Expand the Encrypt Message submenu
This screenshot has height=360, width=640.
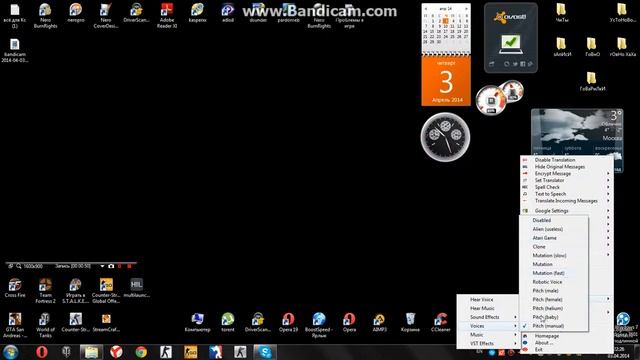pos(567,173)
